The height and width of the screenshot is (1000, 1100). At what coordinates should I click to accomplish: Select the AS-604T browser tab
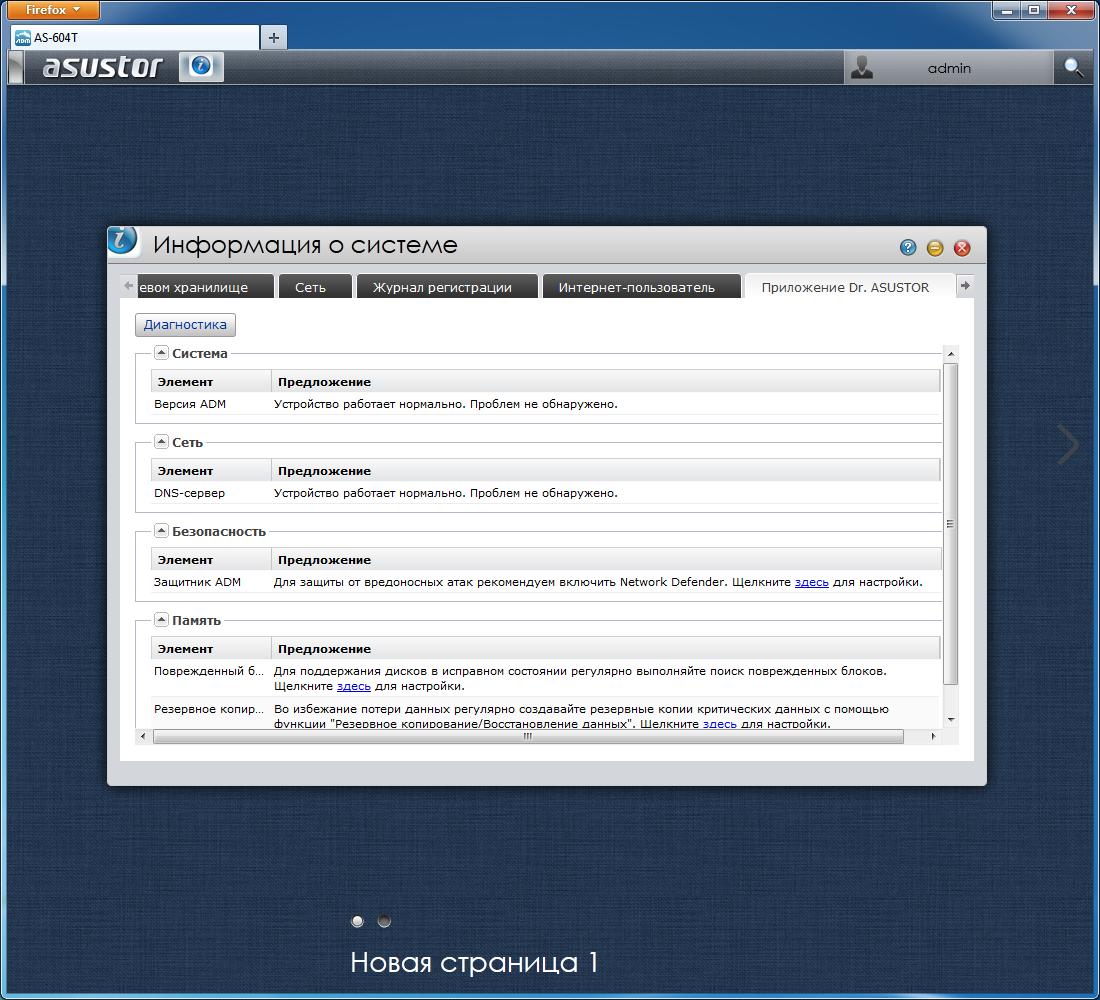point(135,37)
